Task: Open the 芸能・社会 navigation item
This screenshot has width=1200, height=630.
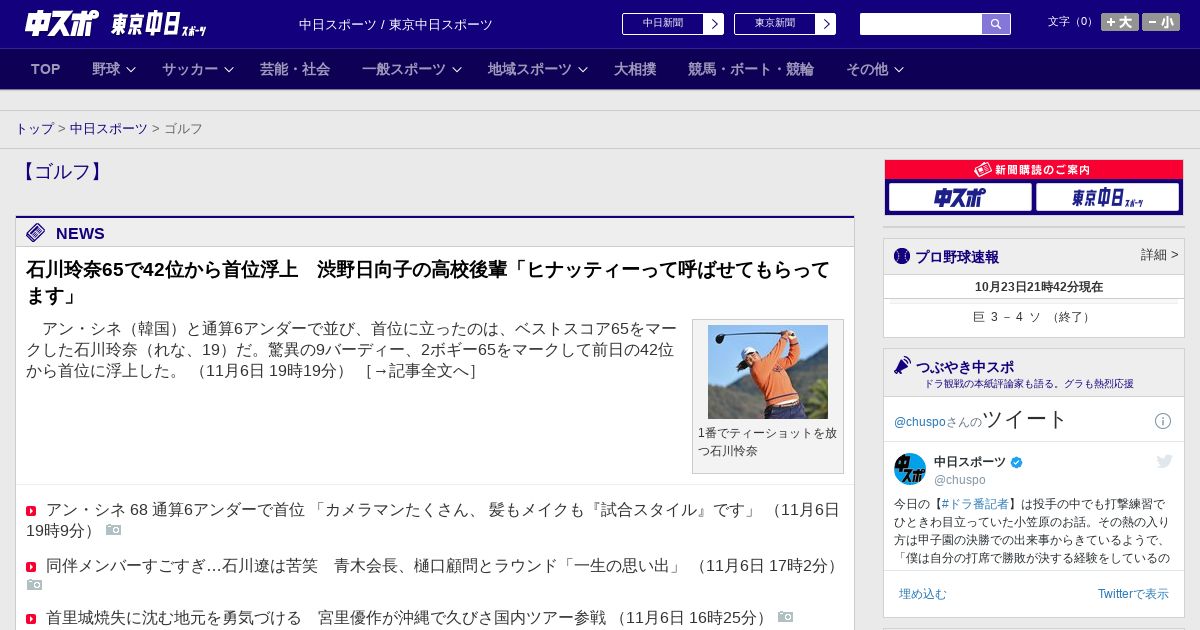Action: [295, 69]
